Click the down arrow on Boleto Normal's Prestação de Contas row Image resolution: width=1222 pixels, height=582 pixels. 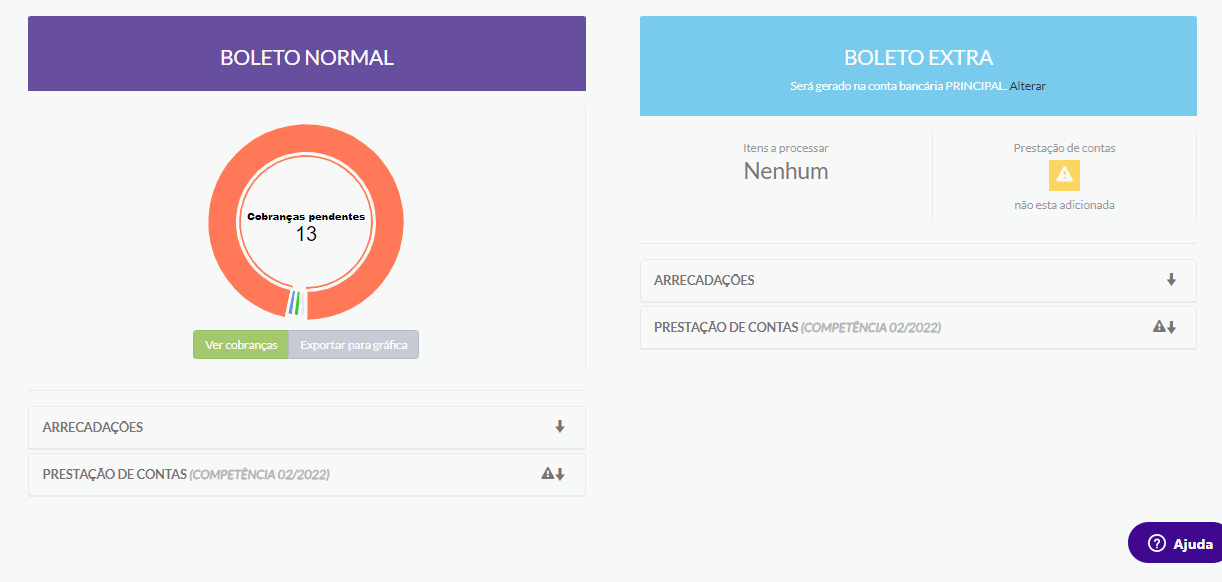[560, 474]
